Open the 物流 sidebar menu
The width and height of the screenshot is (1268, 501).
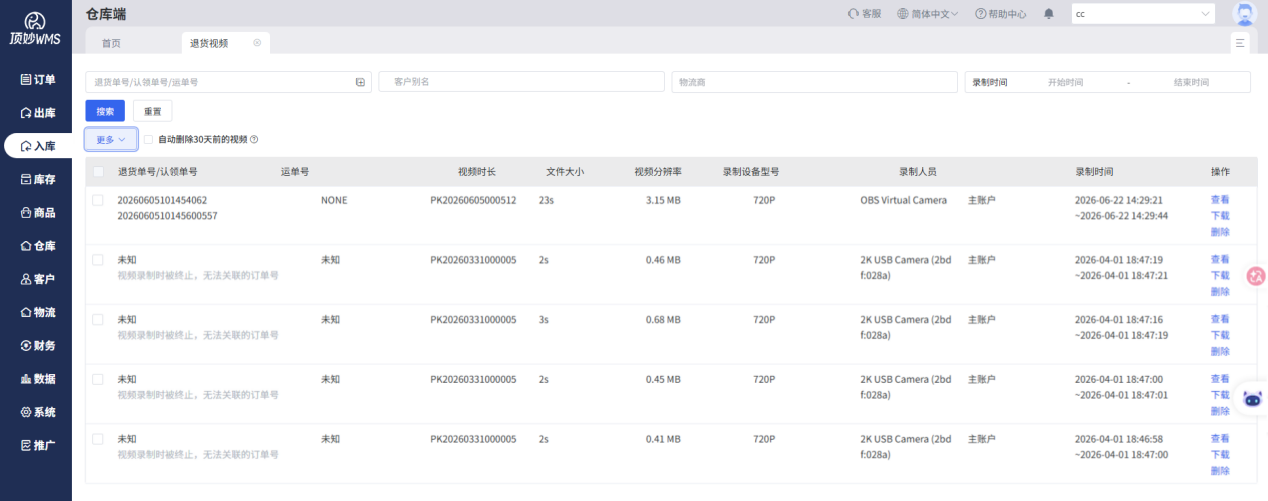tap(37, 312)
